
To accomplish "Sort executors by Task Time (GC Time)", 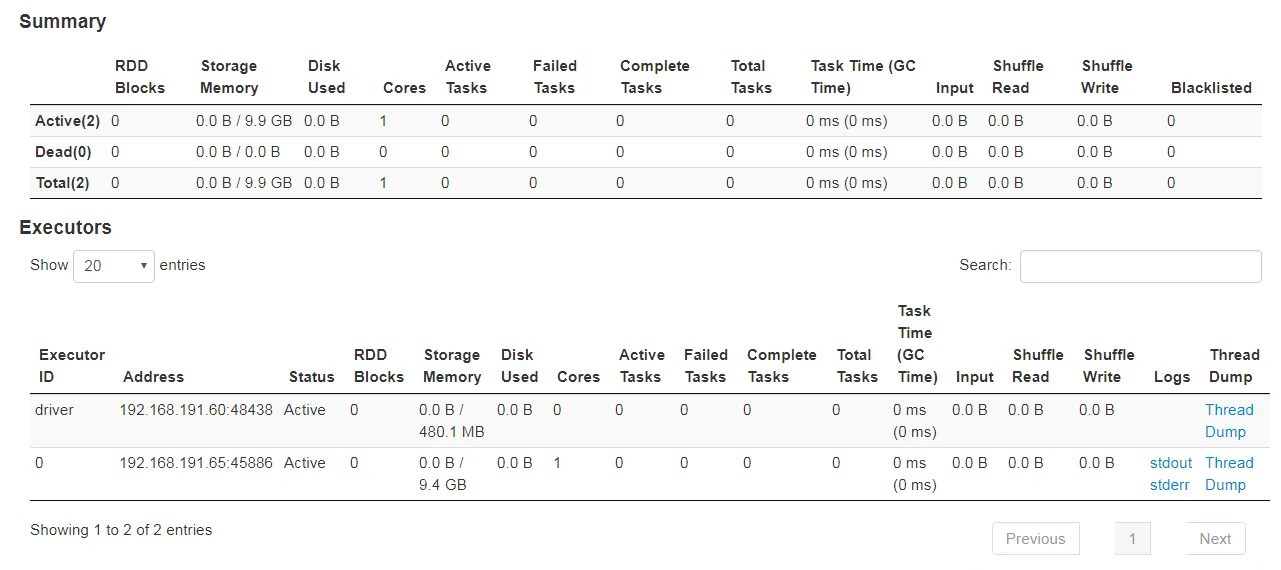I will point(917,344).
